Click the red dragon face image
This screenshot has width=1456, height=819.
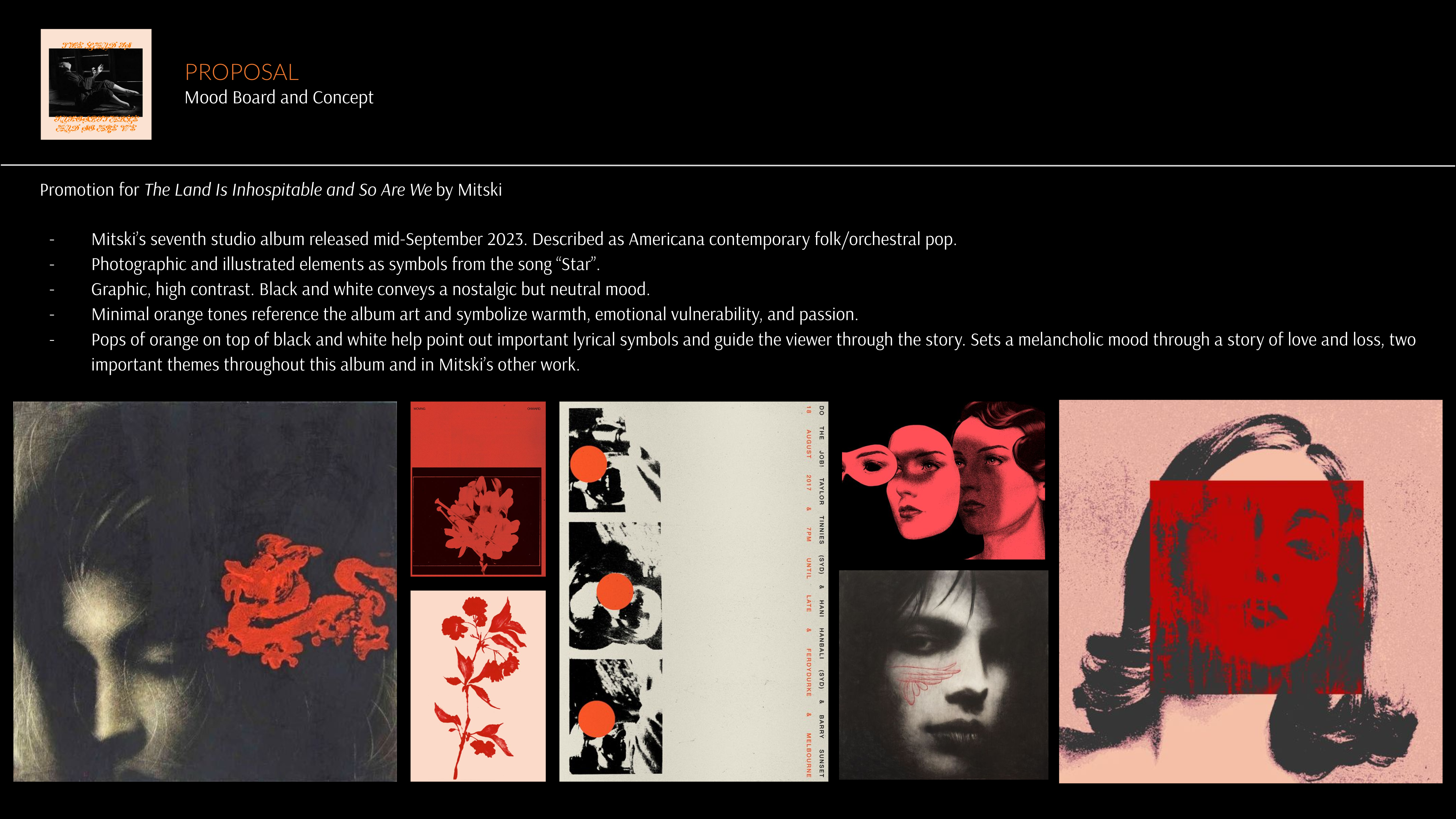205,592
